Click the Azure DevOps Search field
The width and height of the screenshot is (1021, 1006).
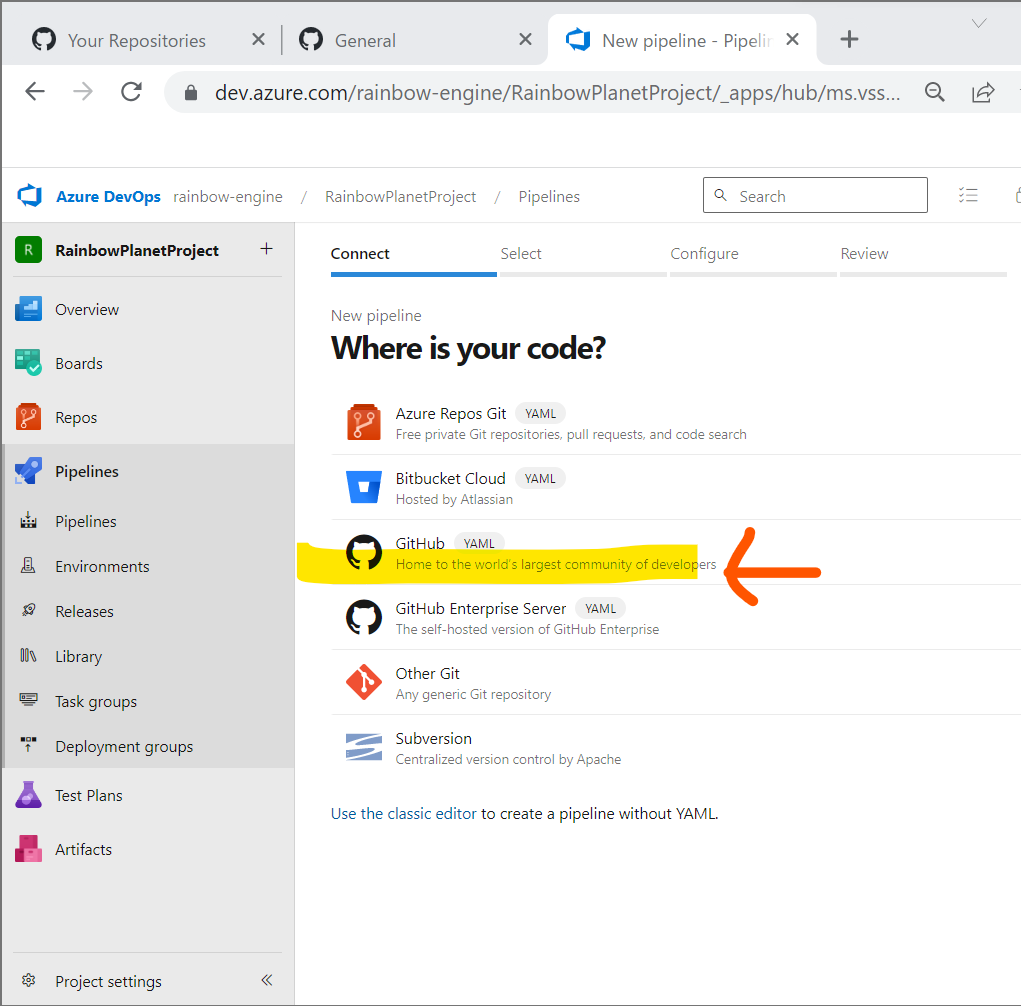tap(815, 195)
